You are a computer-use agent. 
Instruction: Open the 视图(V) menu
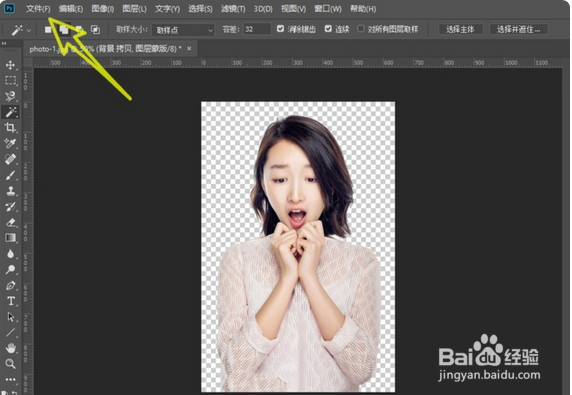click(x=293, y=9)
